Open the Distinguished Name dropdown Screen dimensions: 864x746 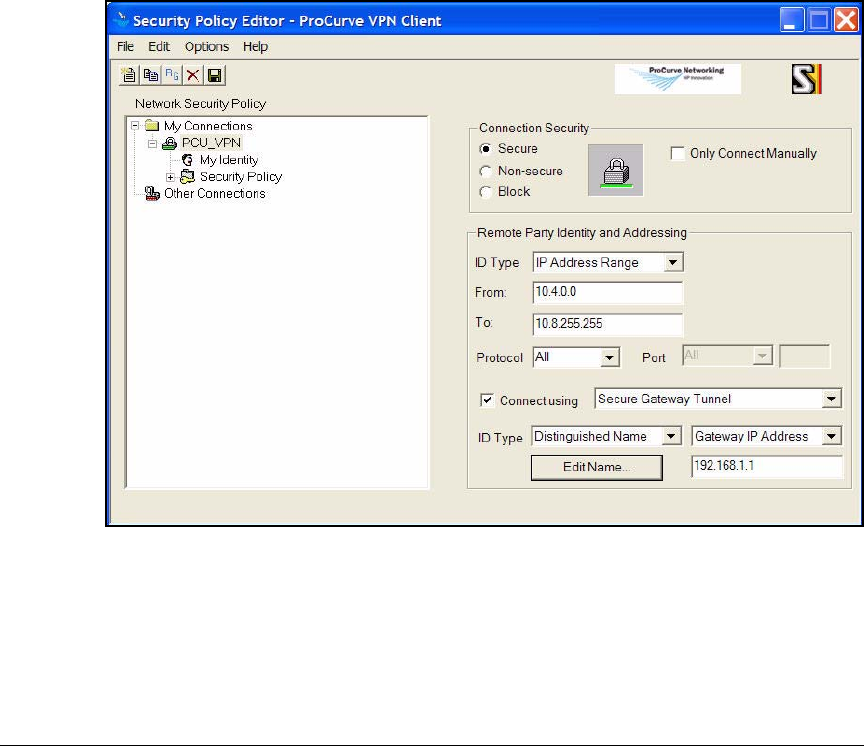(x=671, y=436)
